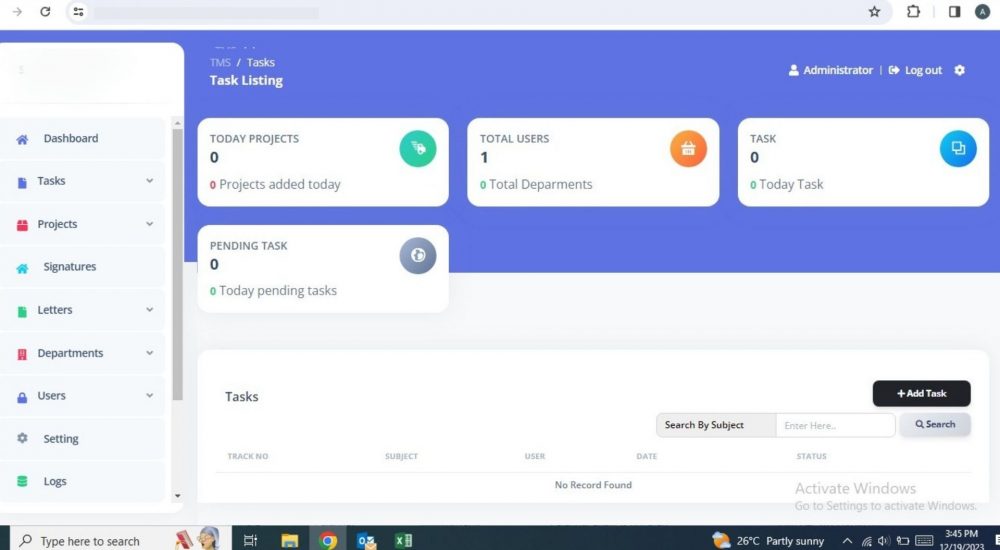Focus the Enter Here search field

point(835,425)
